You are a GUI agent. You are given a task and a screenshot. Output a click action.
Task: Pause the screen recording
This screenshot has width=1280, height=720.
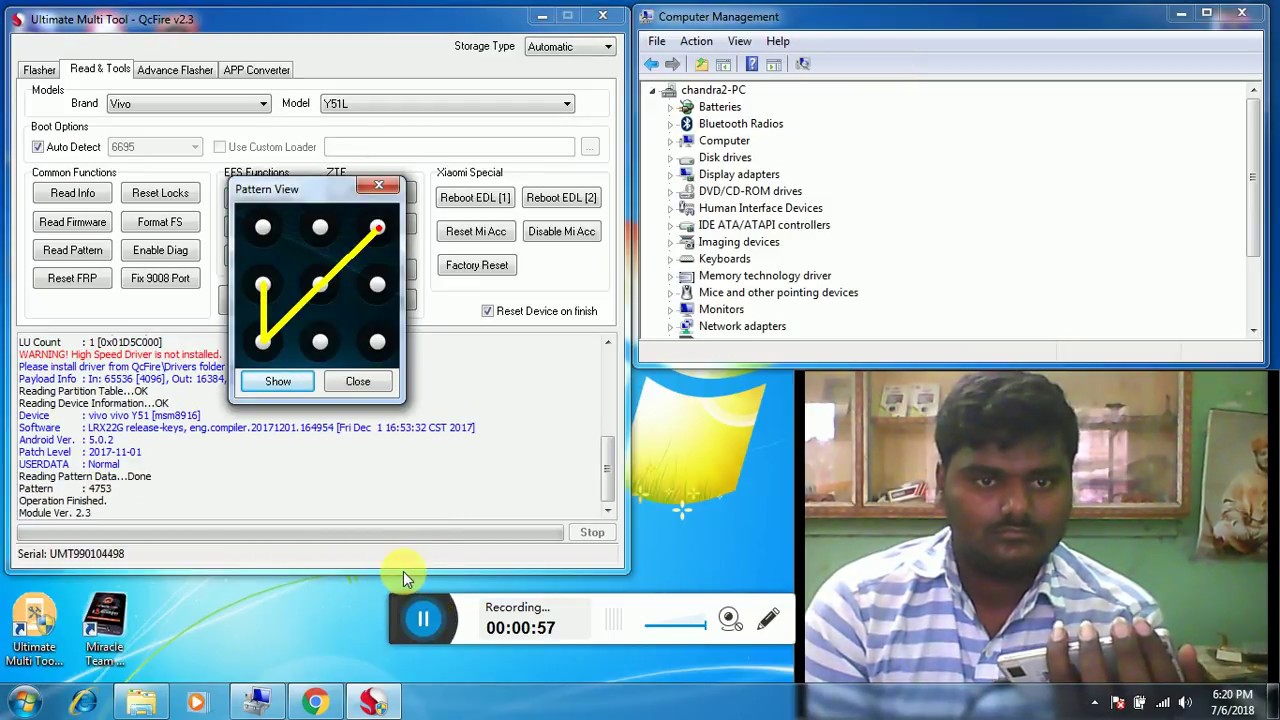point(423,619)
